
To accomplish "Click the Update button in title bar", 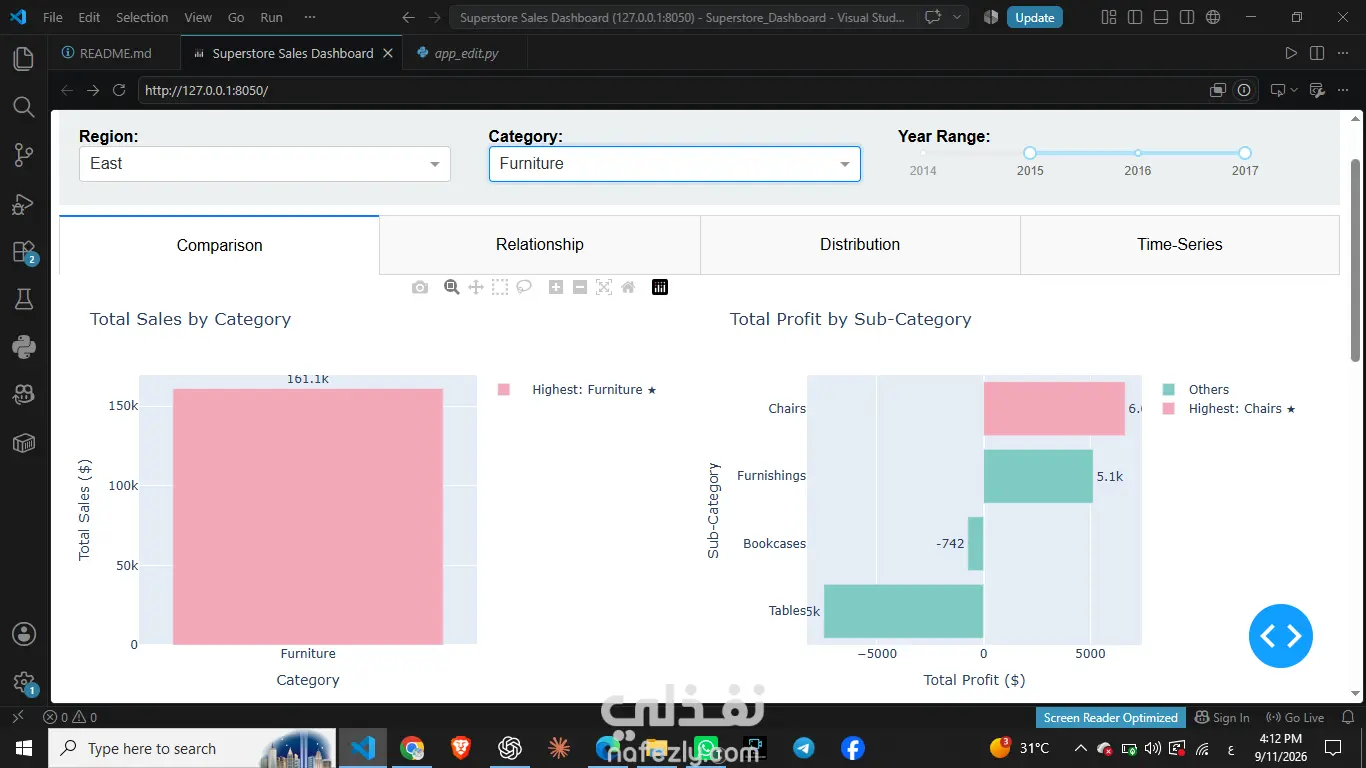I will point(1034,17).
